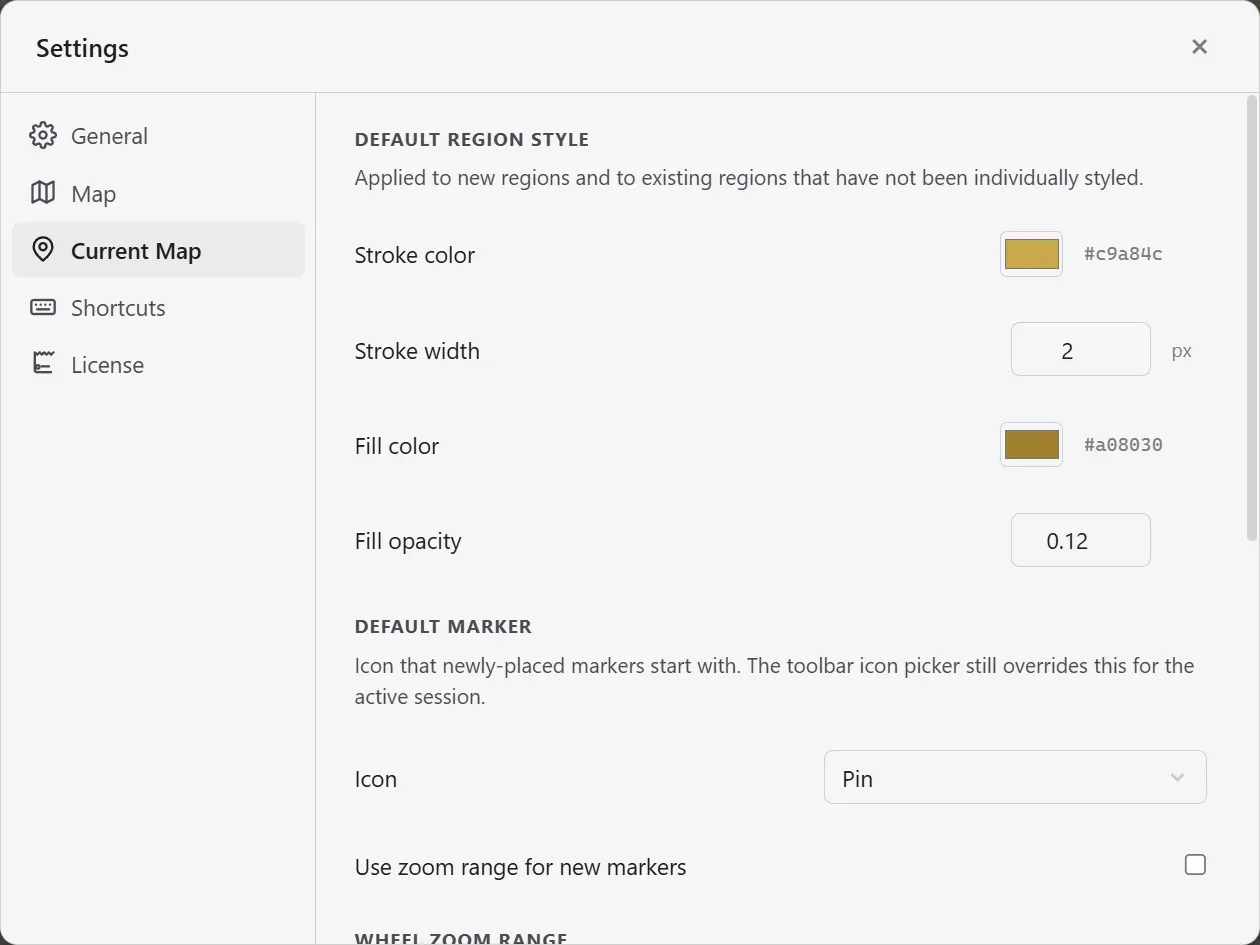This screenshot has width=1260, height=945.
Task: Click the Current Map pin icon
Action: (43, 250)
